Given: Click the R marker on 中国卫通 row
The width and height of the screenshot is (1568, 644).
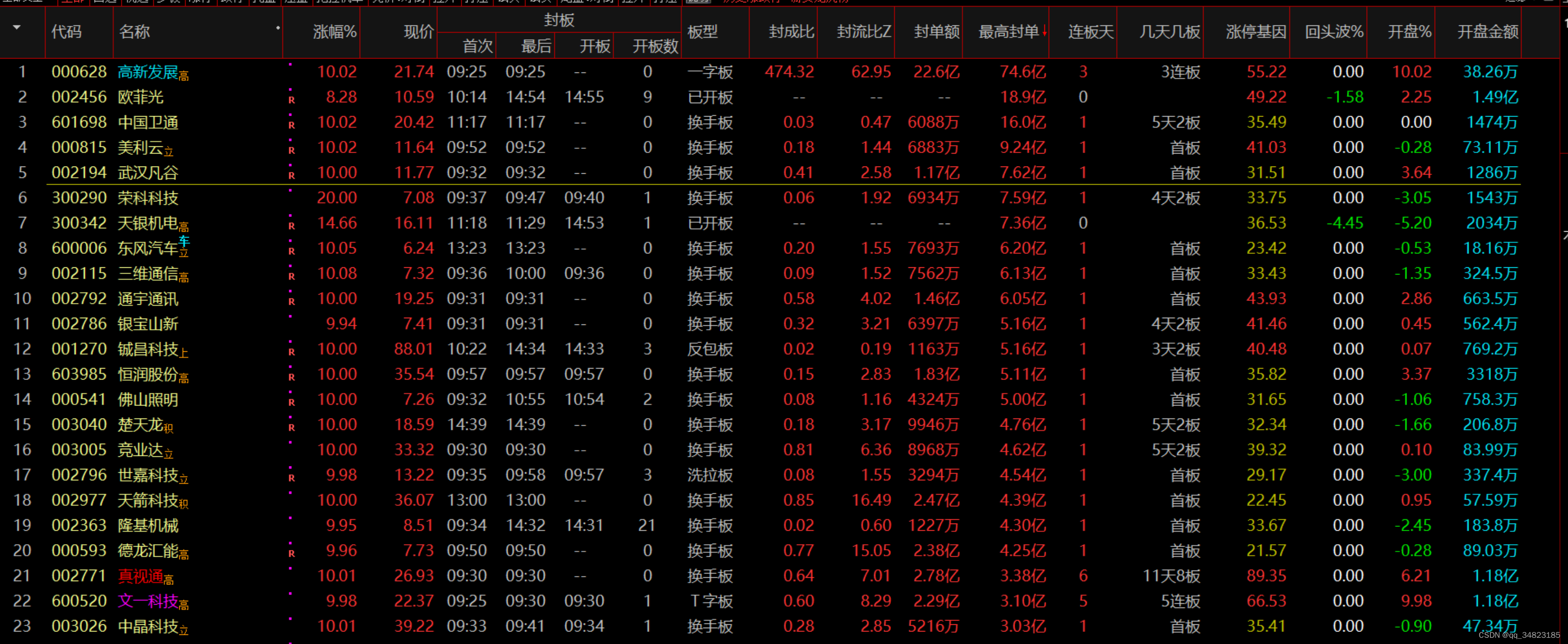Looking at the screenshot, I should (292, 125).
